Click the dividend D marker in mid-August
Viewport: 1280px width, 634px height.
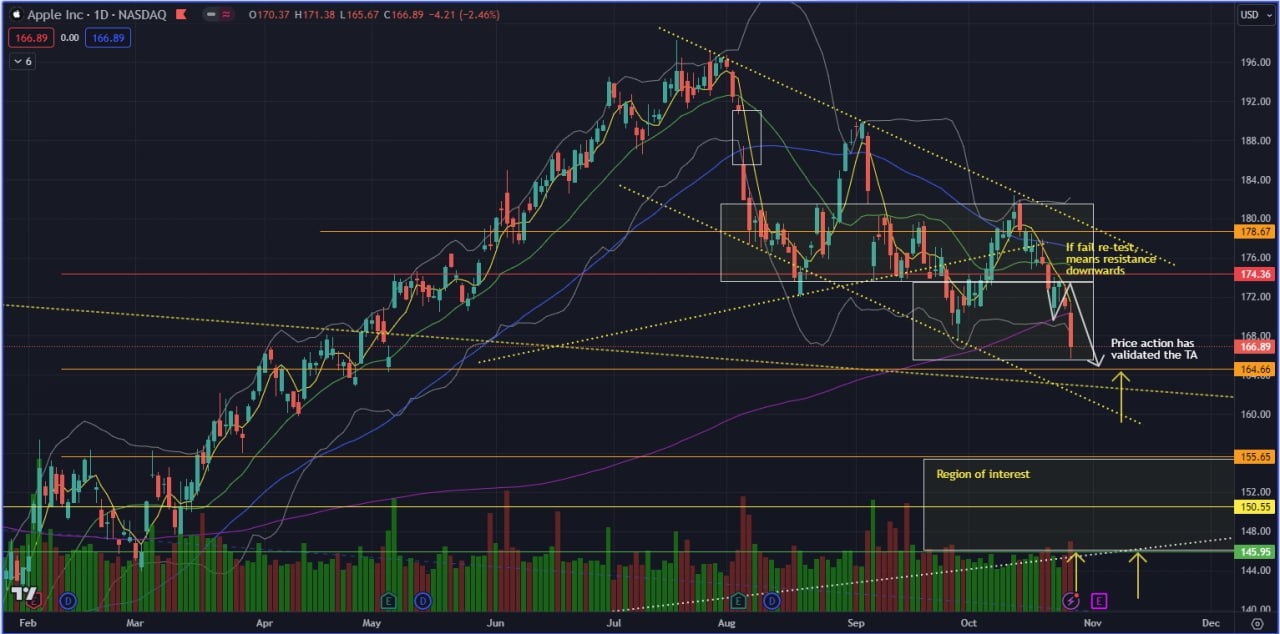tap(773, 601)
